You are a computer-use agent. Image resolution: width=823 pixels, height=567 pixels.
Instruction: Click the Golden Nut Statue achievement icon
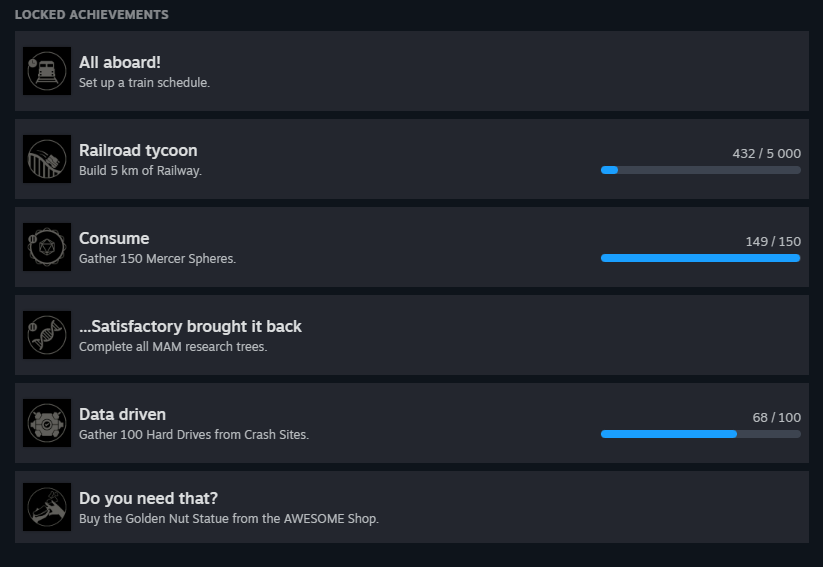coord(47,507)
